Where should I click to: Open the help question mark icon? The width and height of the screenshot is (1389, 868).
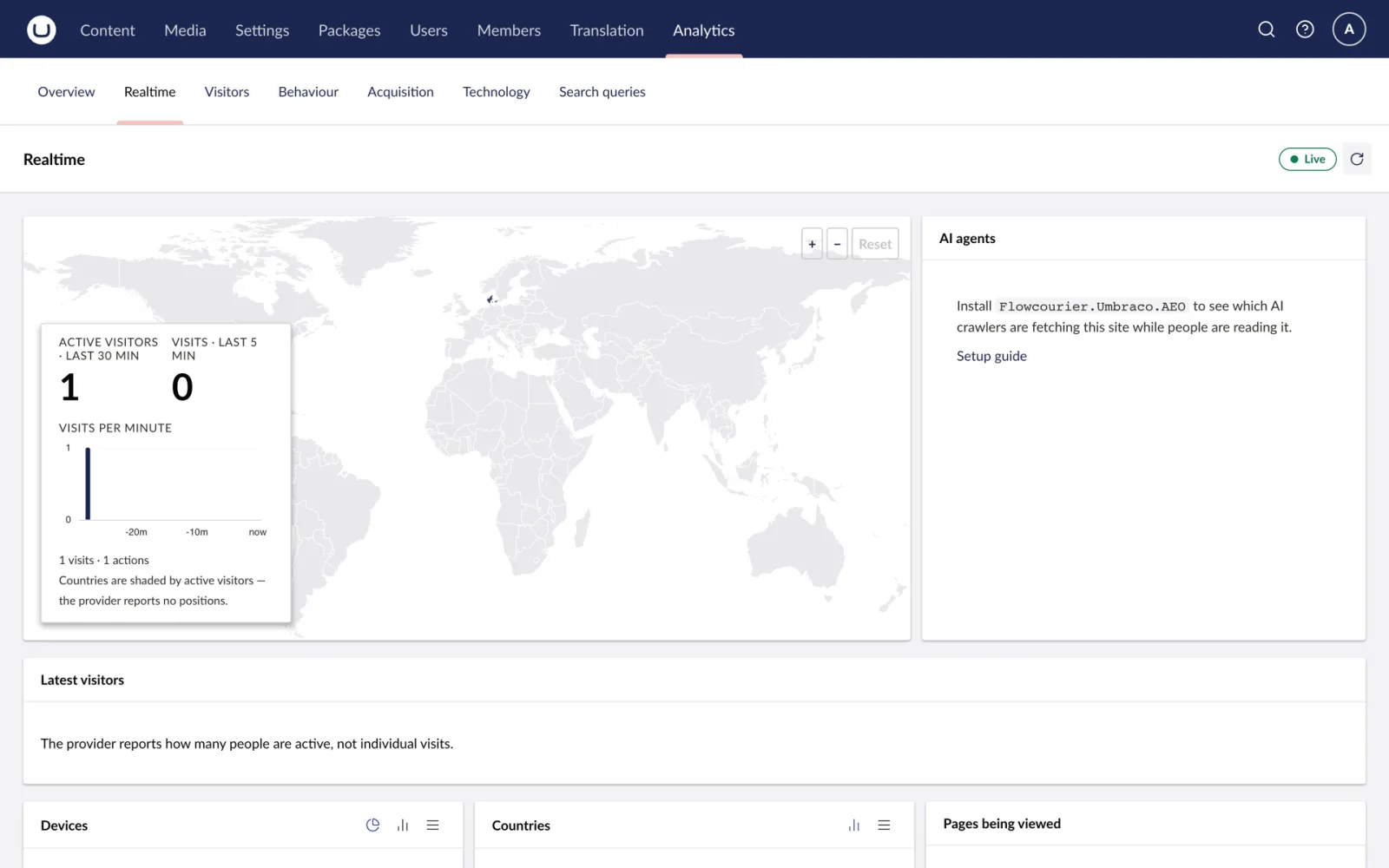click(1305, 30)
